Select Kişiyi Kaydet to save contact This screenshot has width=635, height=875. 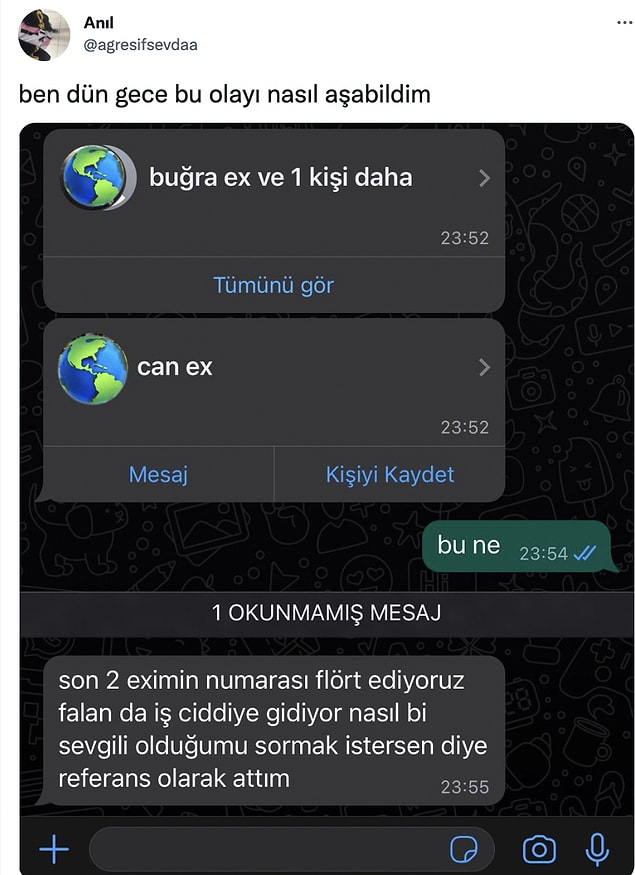[389, 474]
